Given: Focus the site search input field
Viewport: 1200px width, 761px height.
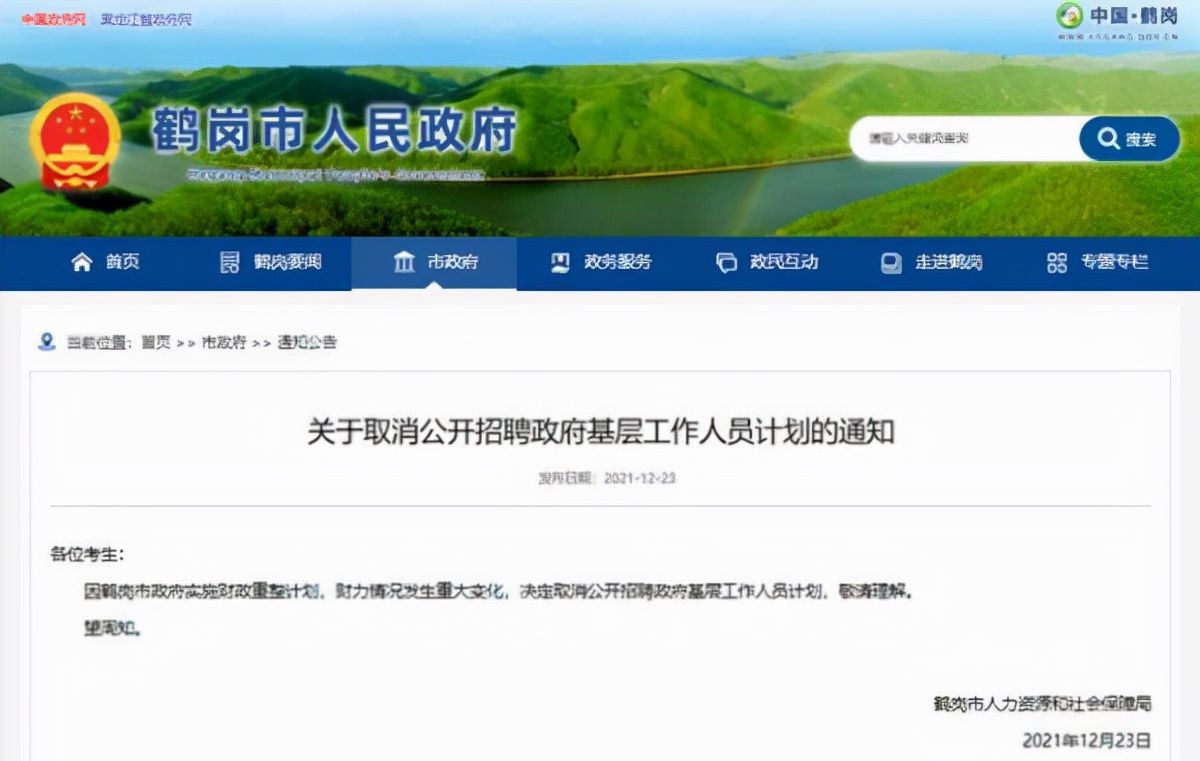Looking at the screenshot, I should tap(964, 139).
